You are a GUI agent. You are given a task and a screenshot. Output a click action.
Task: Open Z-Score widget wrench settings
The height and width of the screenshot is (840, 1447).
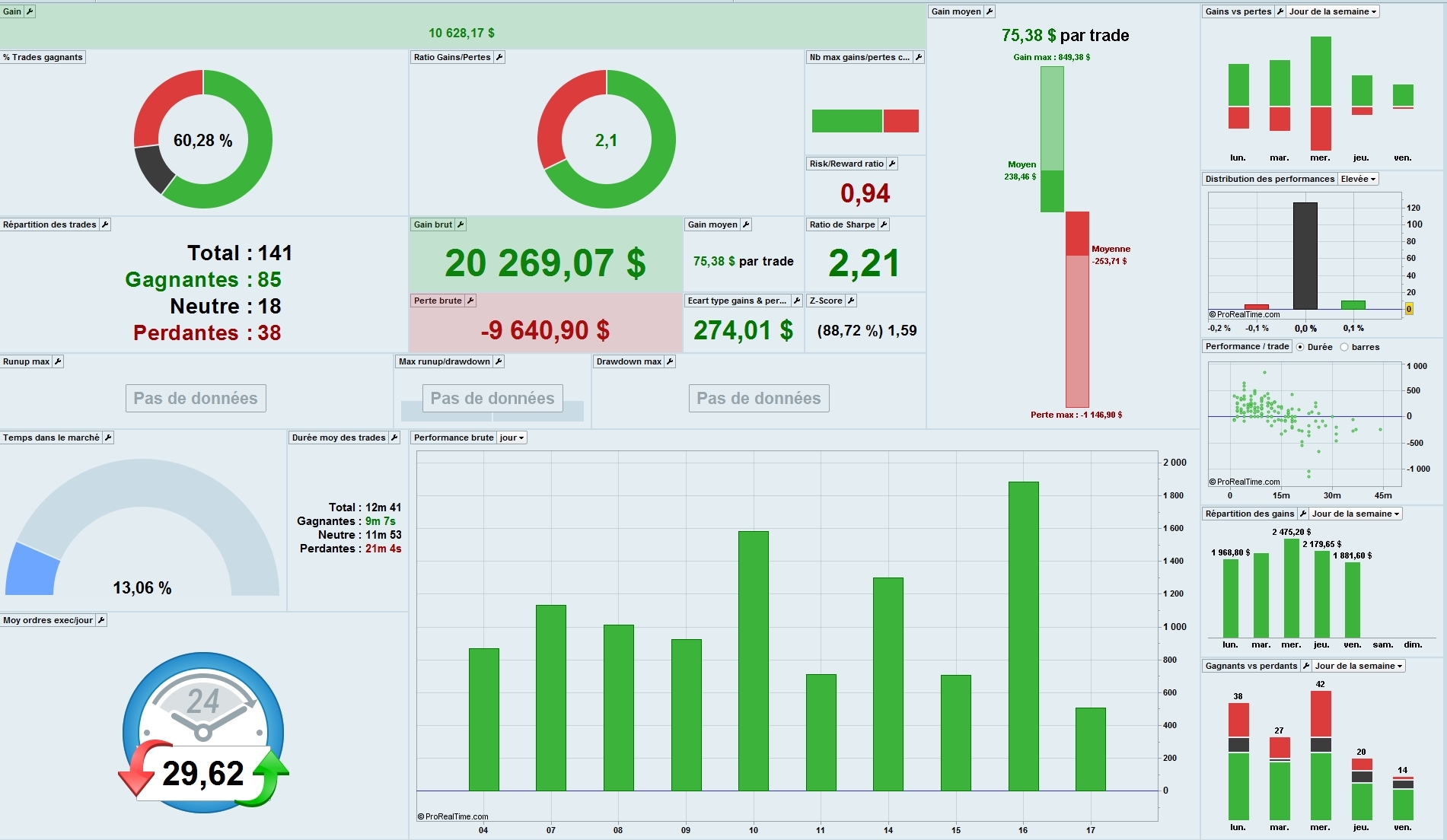pos(851,301)
